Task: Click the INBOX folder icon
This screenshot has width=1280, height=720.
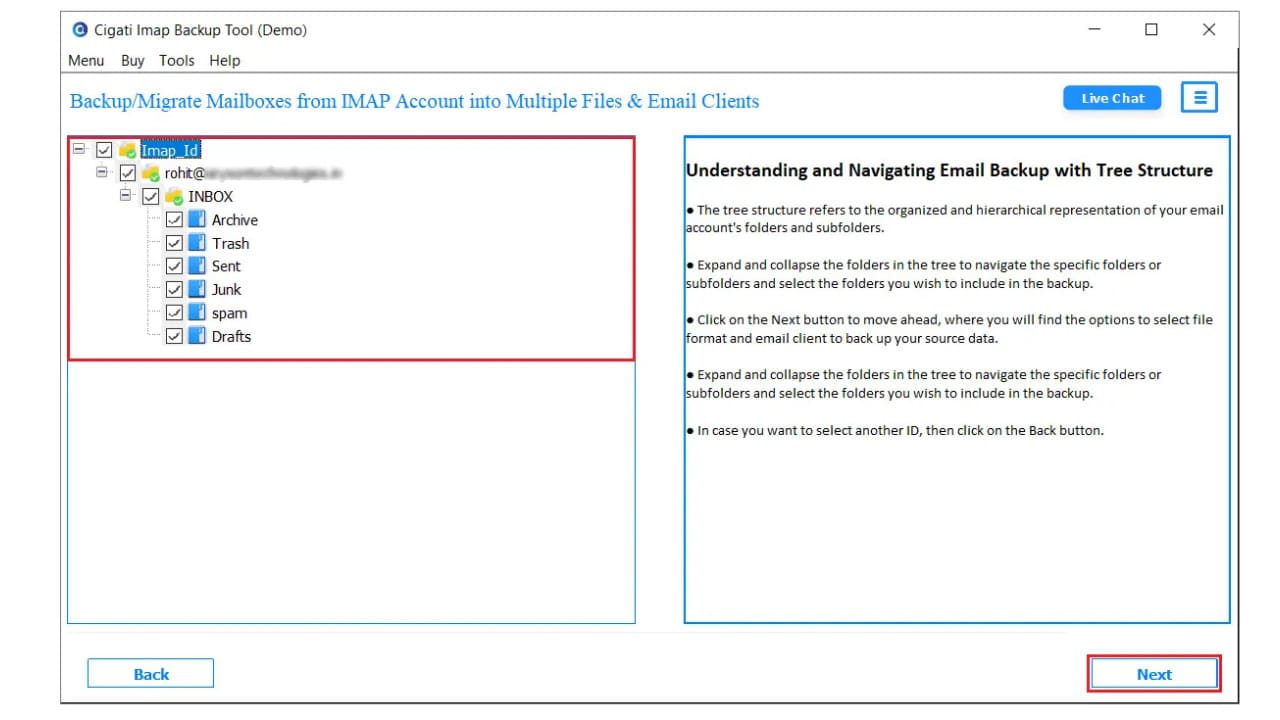Action: (x=174, y=196)
